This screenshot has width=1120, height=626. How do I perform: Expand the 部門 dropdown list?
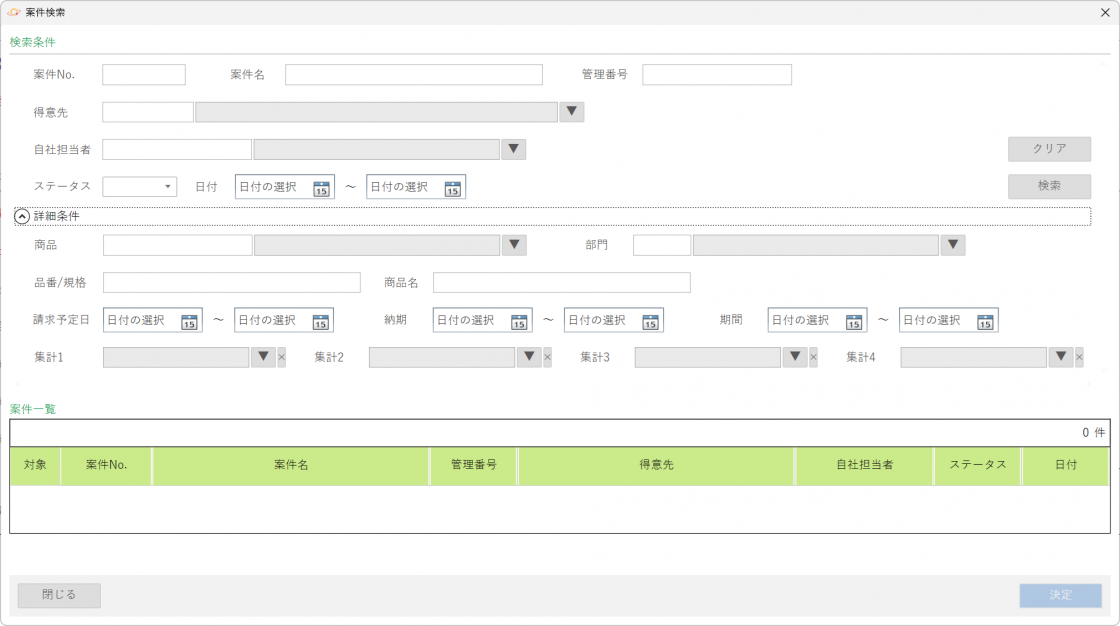pos(953,245)
